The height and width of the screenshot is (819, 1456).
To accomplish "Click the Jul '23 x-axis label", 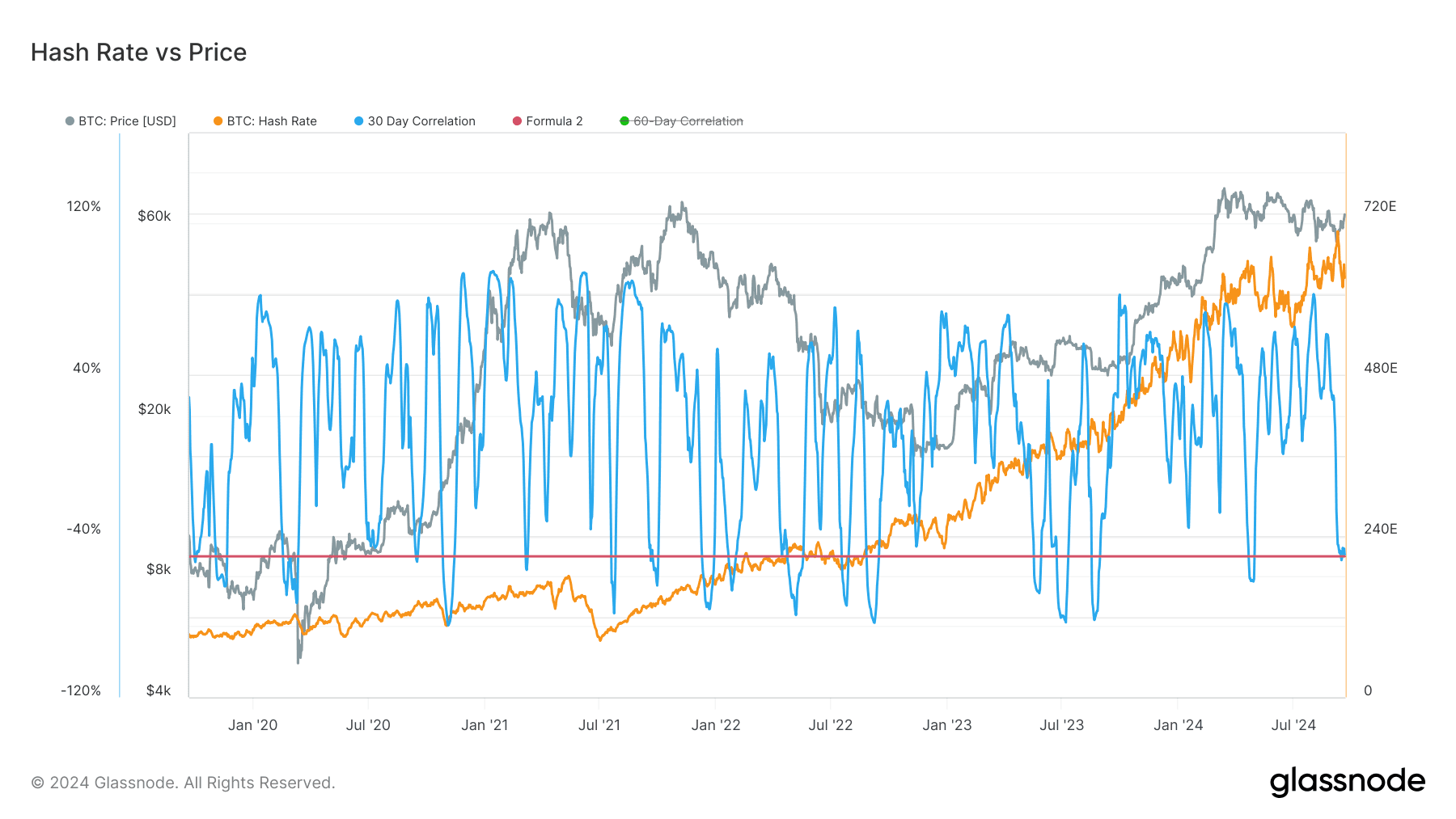I will [1062, 725].
